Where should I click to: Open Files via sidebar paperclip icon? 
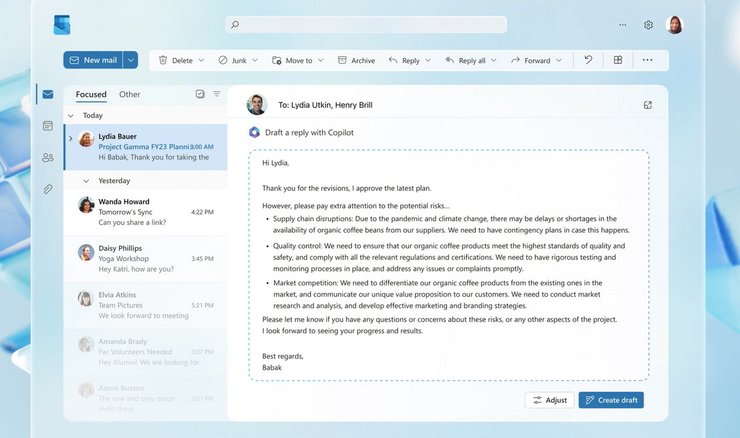coord(48,189)
